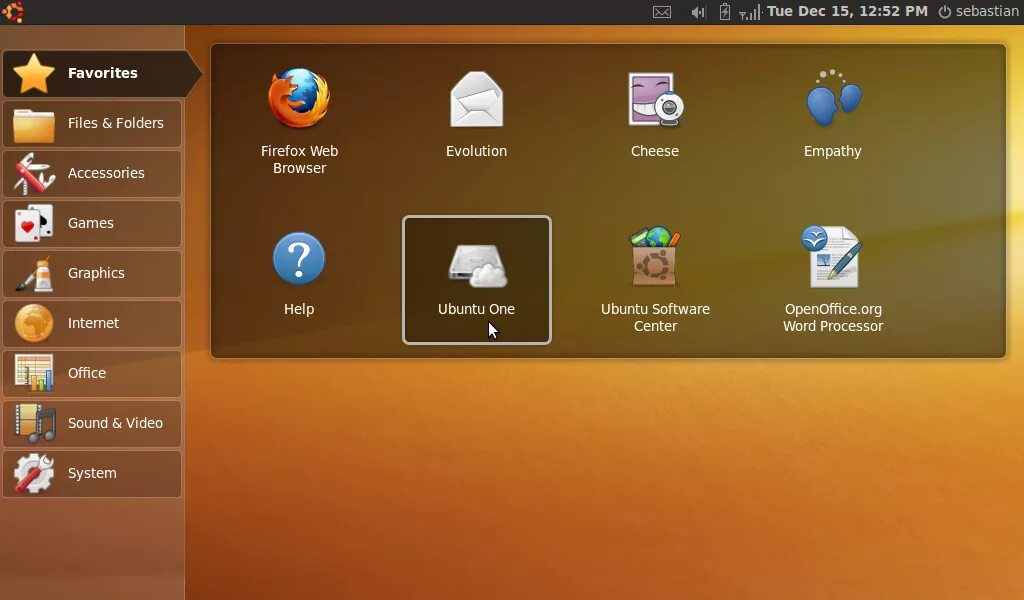Open the sebastian user session menu
Screen dimensions: 1024x600
click(x=978, y=11)
